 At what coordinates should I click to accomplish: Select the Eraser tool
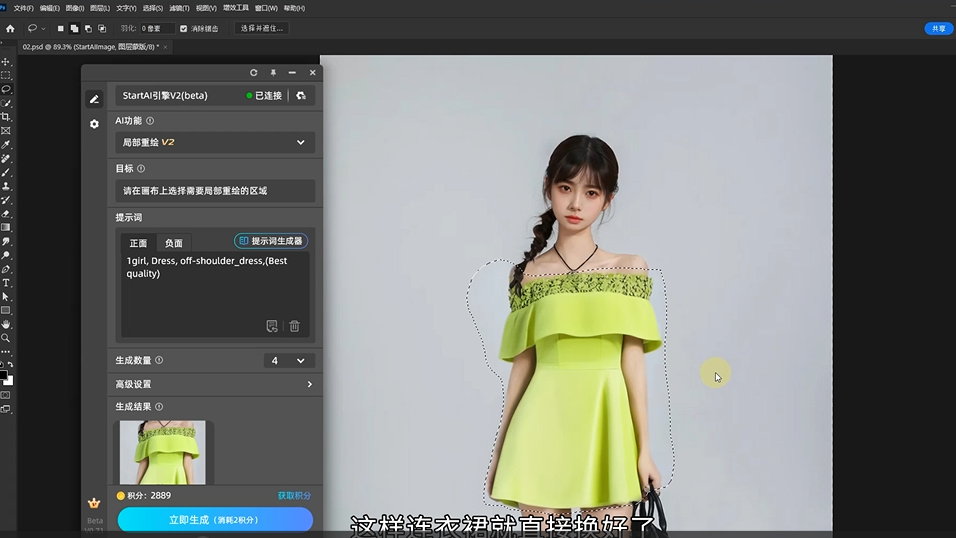click(5, 214)
